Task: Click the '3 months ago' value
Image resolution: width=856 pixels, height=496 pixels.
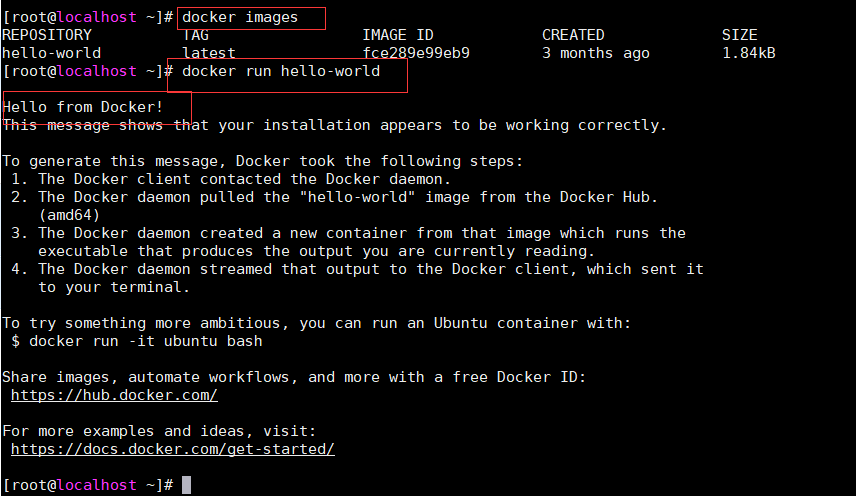Action: (x=596, y=53)
